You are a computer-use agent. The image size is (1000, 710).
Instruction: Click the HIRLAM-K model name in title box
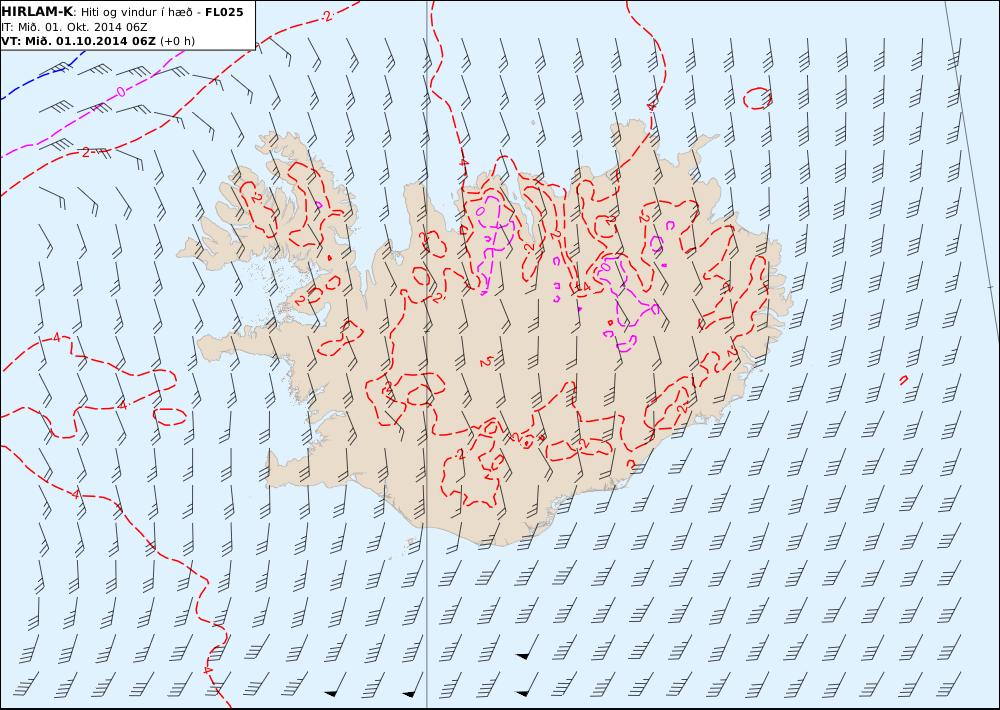37,12
